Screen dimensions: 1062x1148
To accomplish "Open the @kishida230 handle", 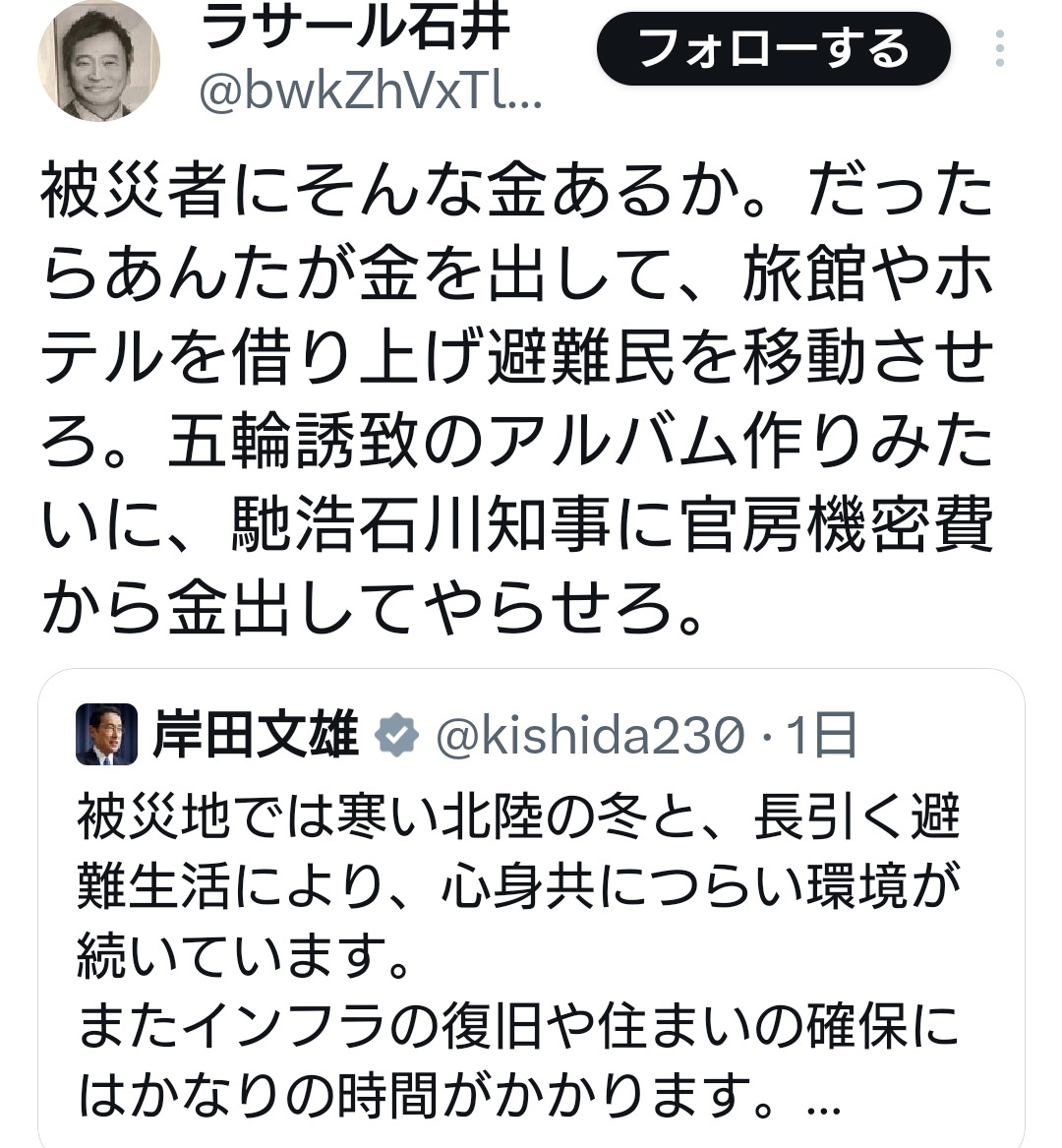I will [590, 735].
